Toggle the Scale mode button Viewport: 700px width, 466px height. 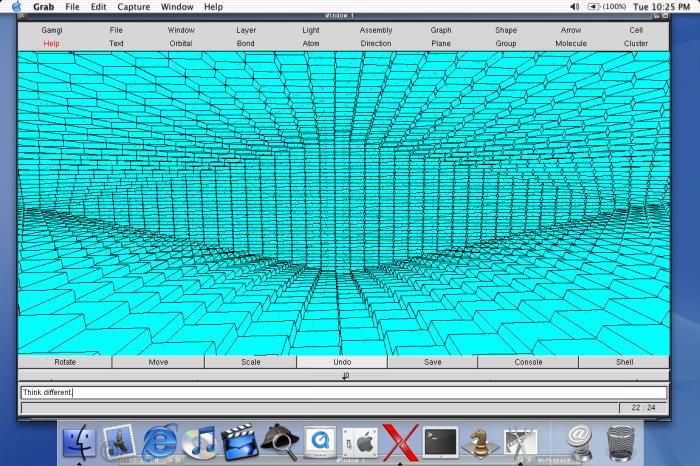(250, 362)
